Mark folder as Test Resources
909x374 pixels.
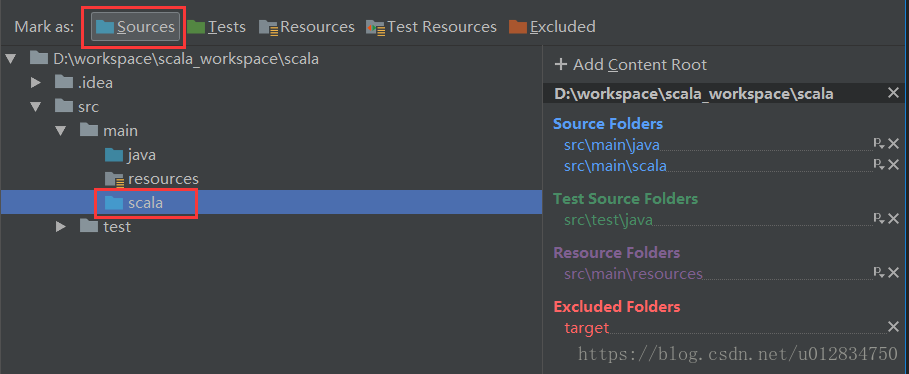[431, 27]
